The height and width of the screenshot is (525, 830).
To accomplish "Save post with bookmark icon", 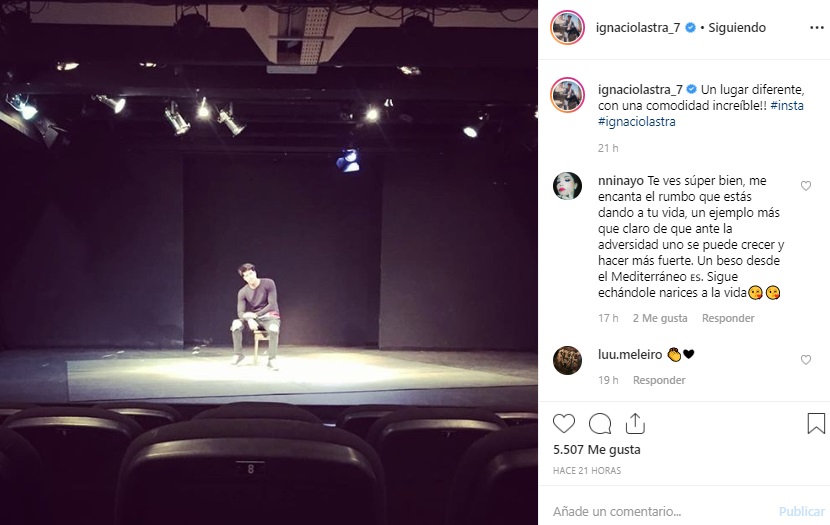I will coord(816,423).
